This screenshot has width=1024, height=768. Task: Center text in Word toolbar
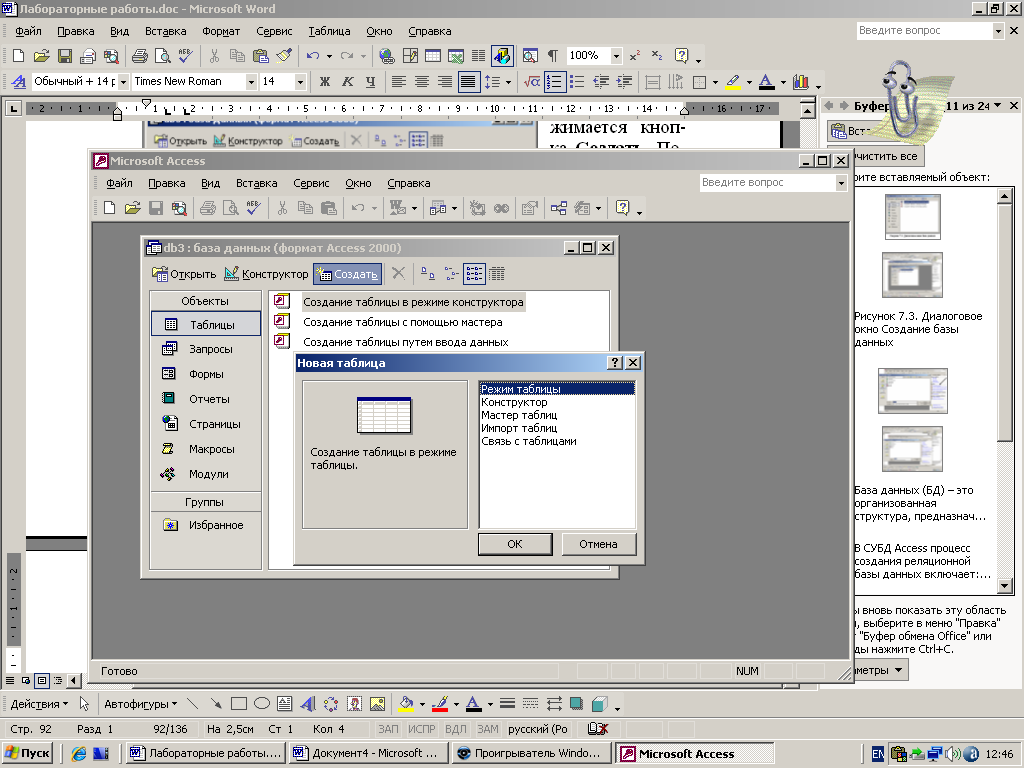422,82
